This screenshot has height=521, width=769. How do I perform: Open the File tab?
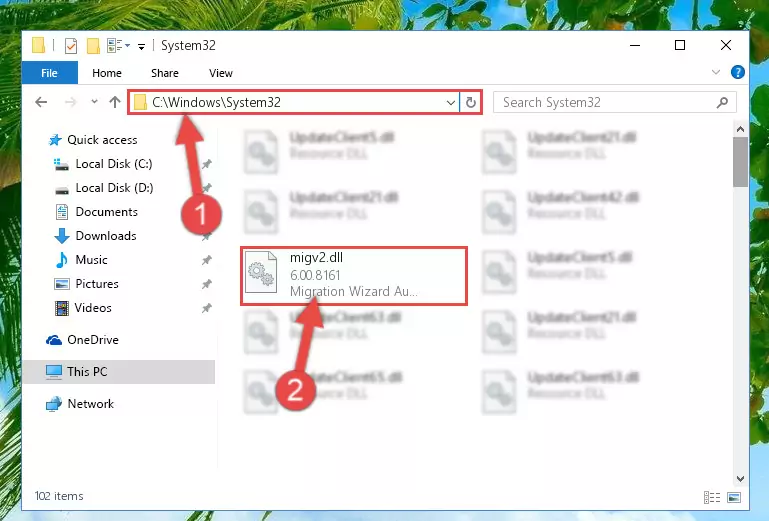pos(50,73)
